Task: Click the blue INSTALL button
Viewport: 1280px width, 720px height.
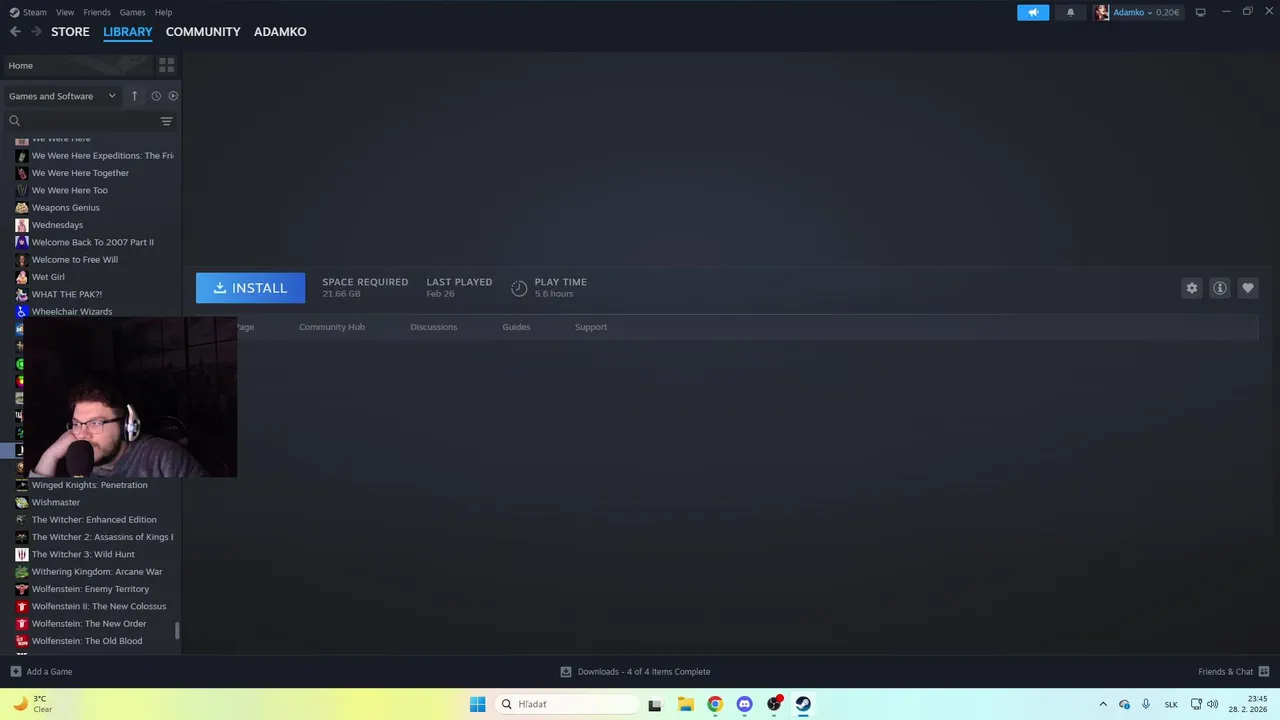Action: (x=250, y=288)
